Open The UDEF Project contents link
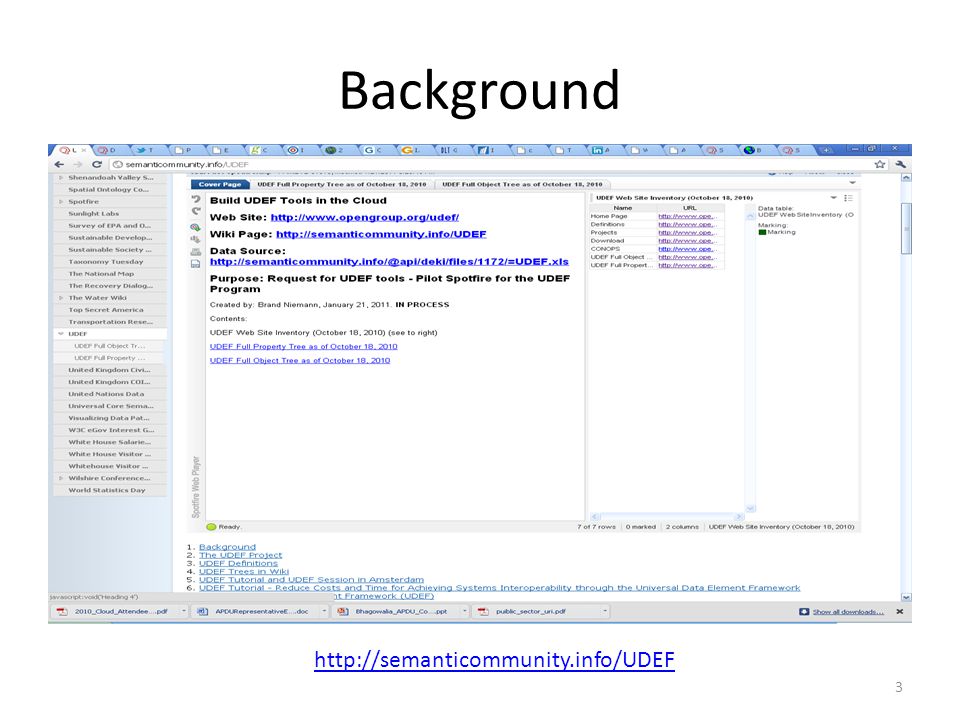Screen dimensions: 960x720 click(x=240, y=555)
